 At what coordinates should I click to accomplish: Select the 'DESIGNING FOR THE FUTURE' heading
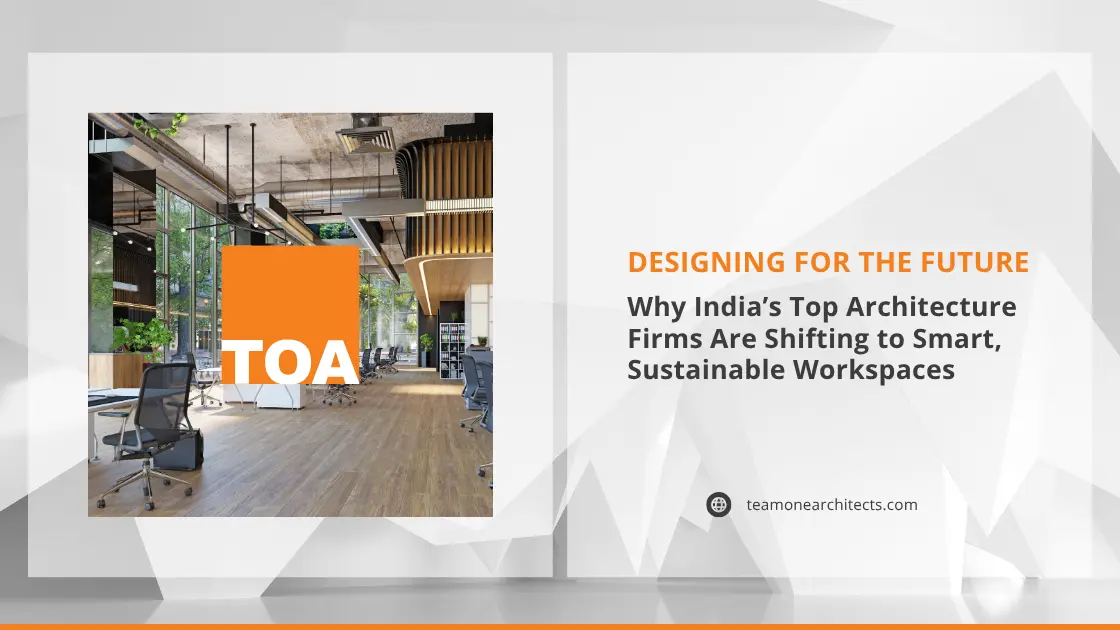point(828,262)
